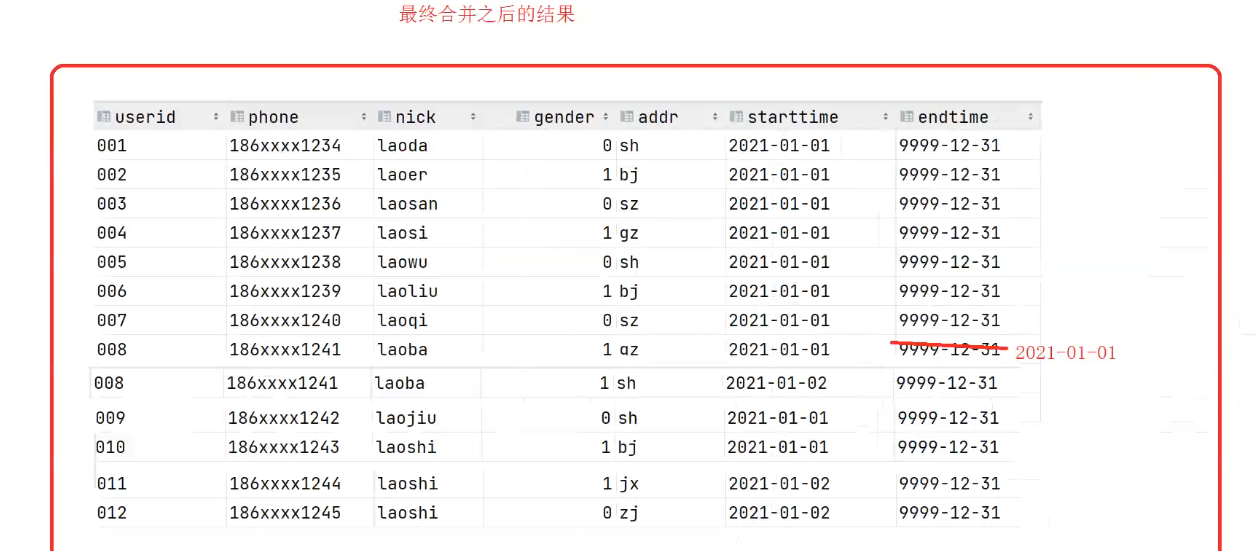Viewport: 1256px width, 551px height.
Task: Click the starttime column table icon
Action: [737, 117]
